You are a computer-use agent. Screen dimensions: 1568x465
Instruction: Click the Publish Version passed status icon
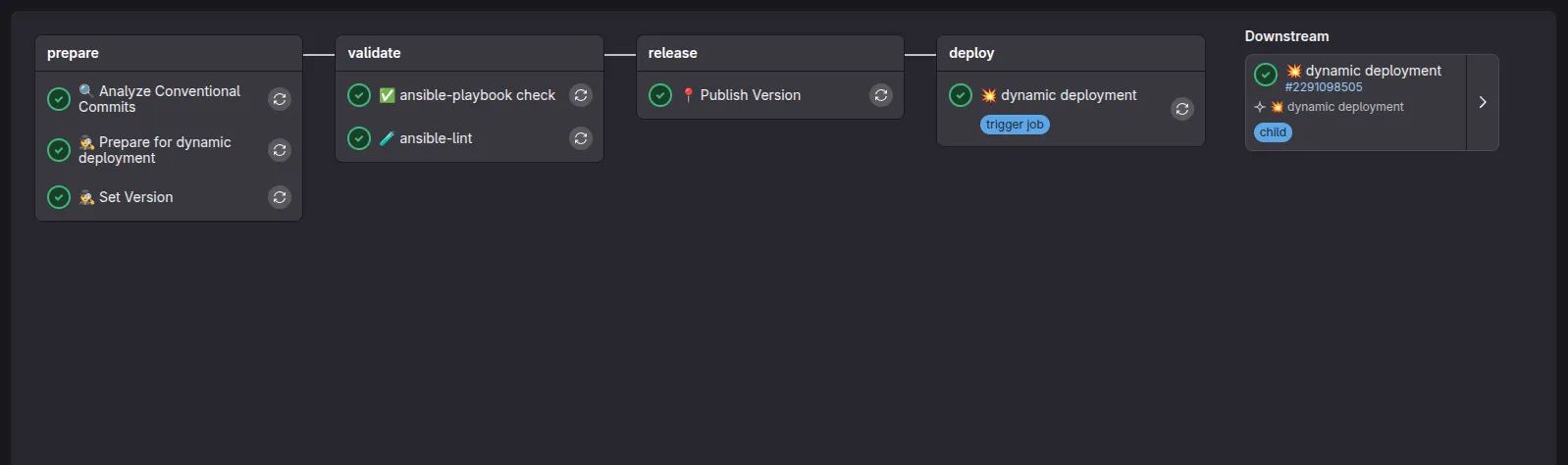coord(660,95)
